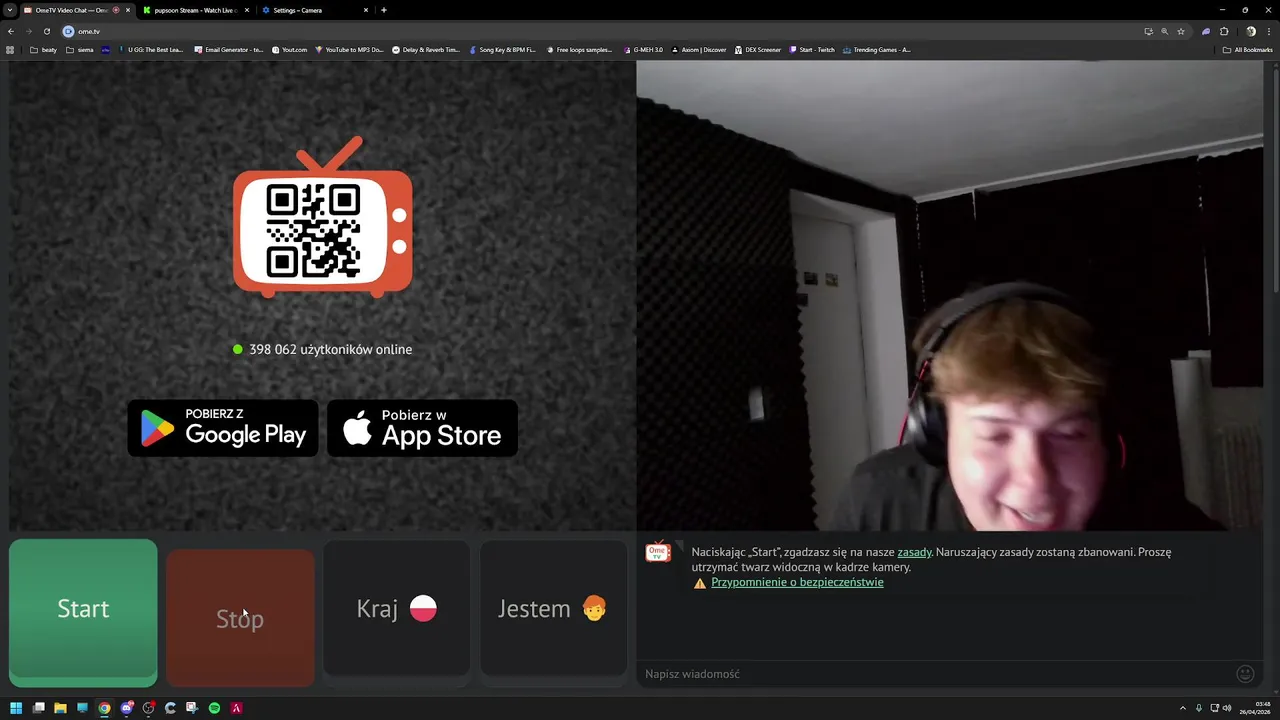Screen dimensions: 1280x720
Task: Open the All Bookmarks folder
Action: (x=1248, y=50)
